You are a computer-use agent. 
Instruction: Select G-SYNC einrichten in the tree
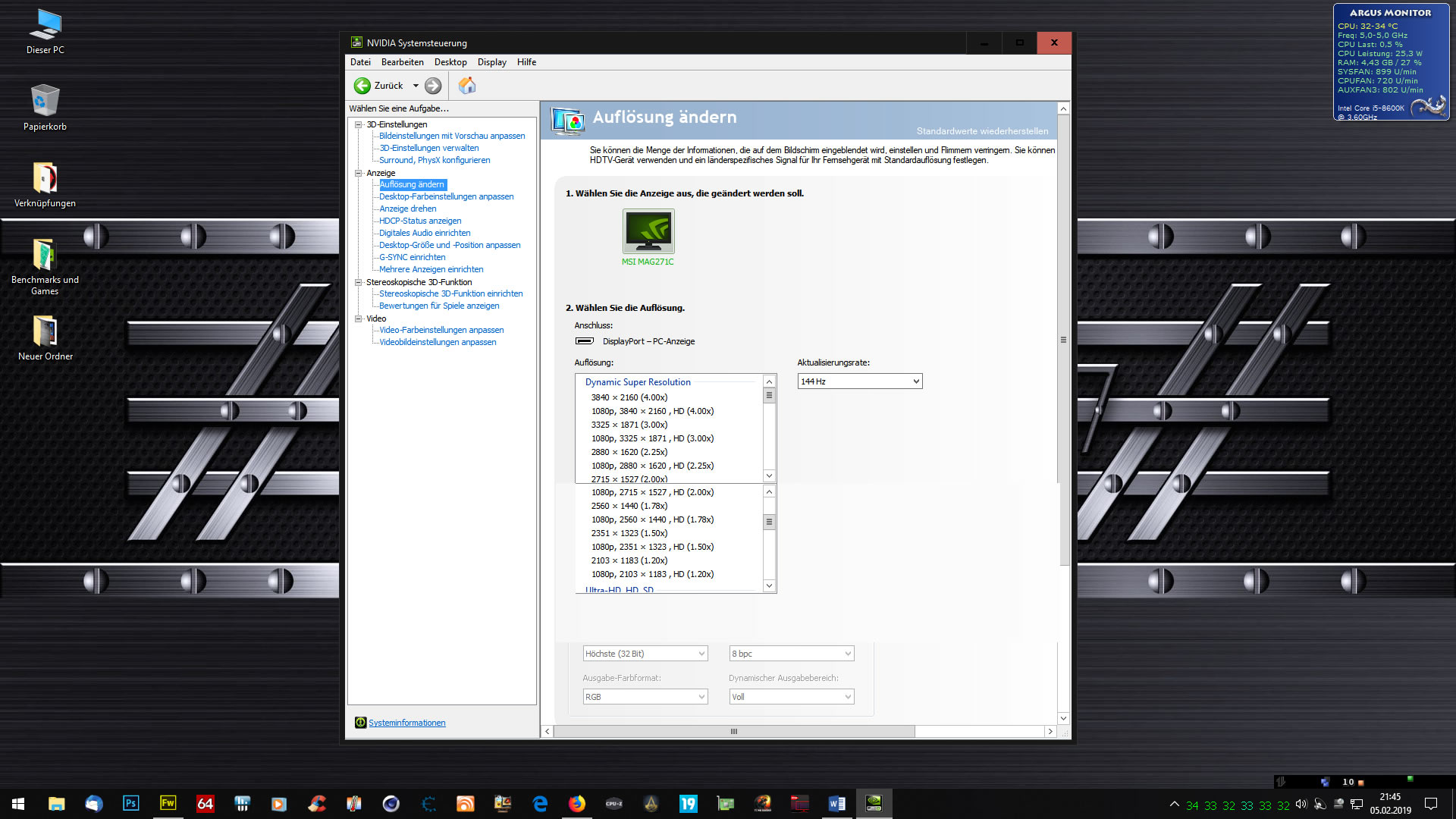pos(413,257)
